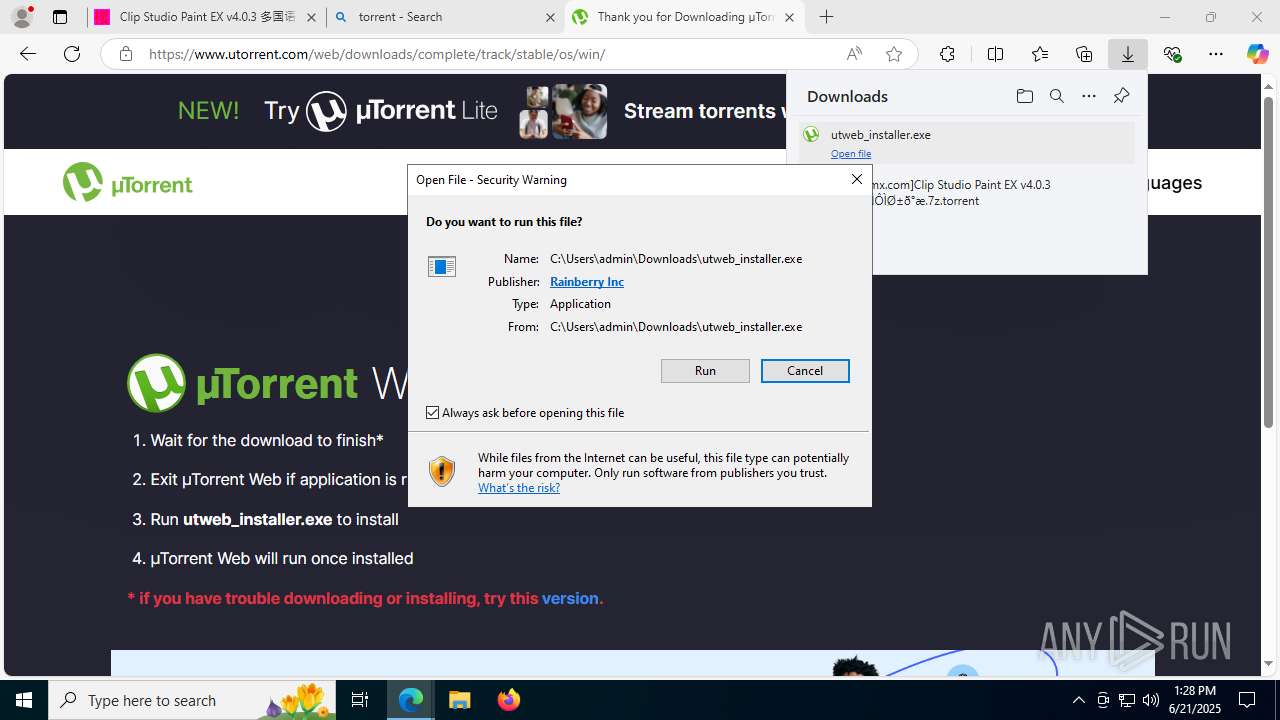This screenshot has height=720, width=1280.
Task: Click the µTorrent logo in site header
Action: point(128,183)
